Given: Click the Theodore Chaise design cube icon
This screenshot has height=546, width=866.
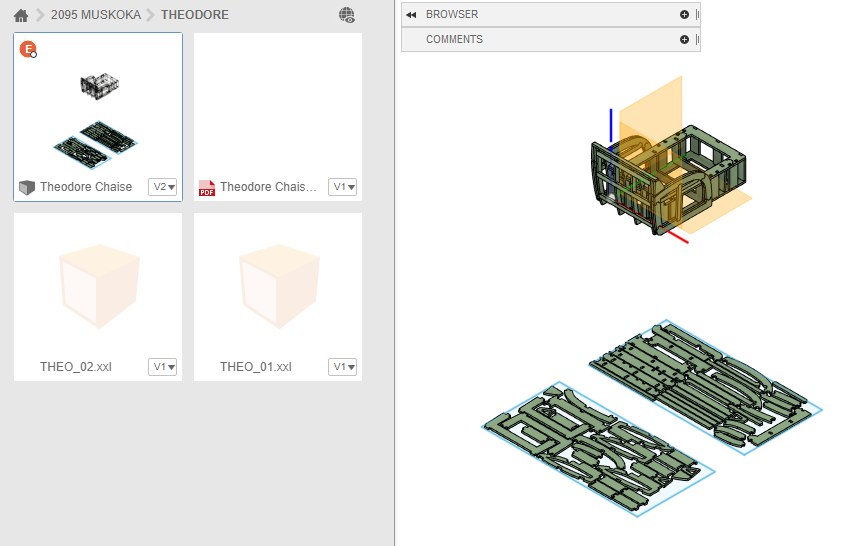Looking at the screenshot, I should pyautogui.click(x=27, y=188).
